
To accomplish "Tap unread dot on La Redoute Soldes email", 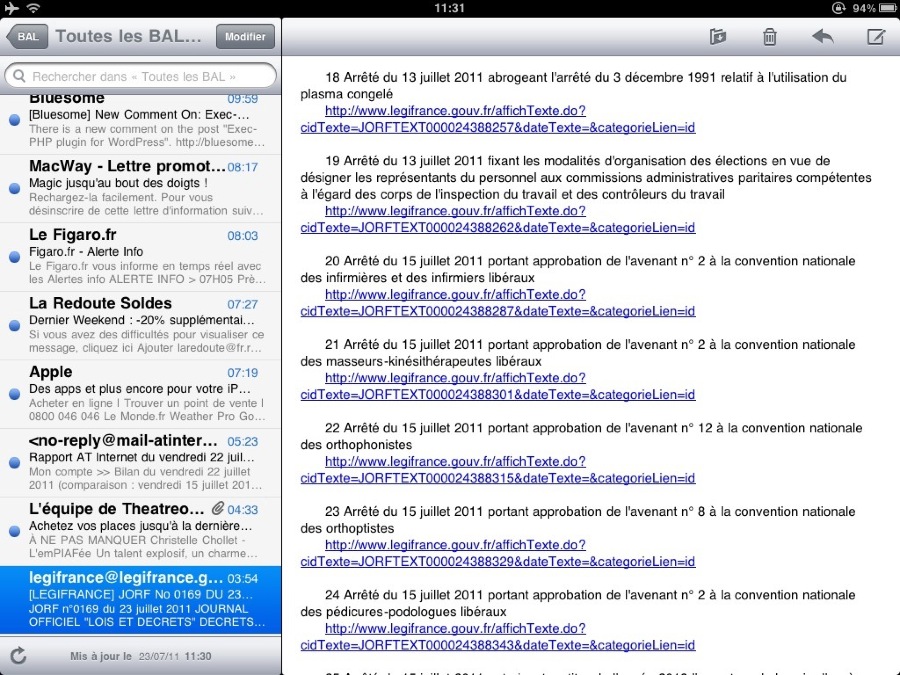I will pyautogui.click(x=14, y=326).
